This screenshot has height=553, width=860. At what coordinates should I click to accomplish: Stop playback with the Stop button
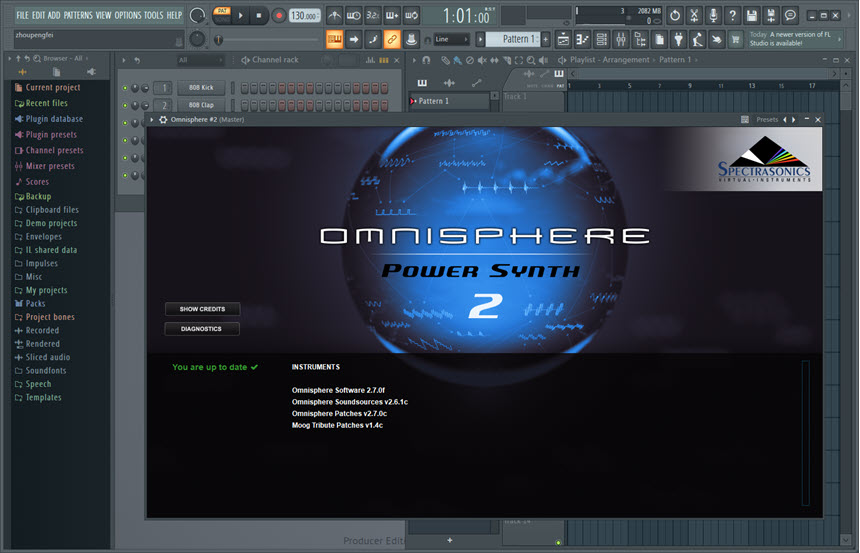259,15
